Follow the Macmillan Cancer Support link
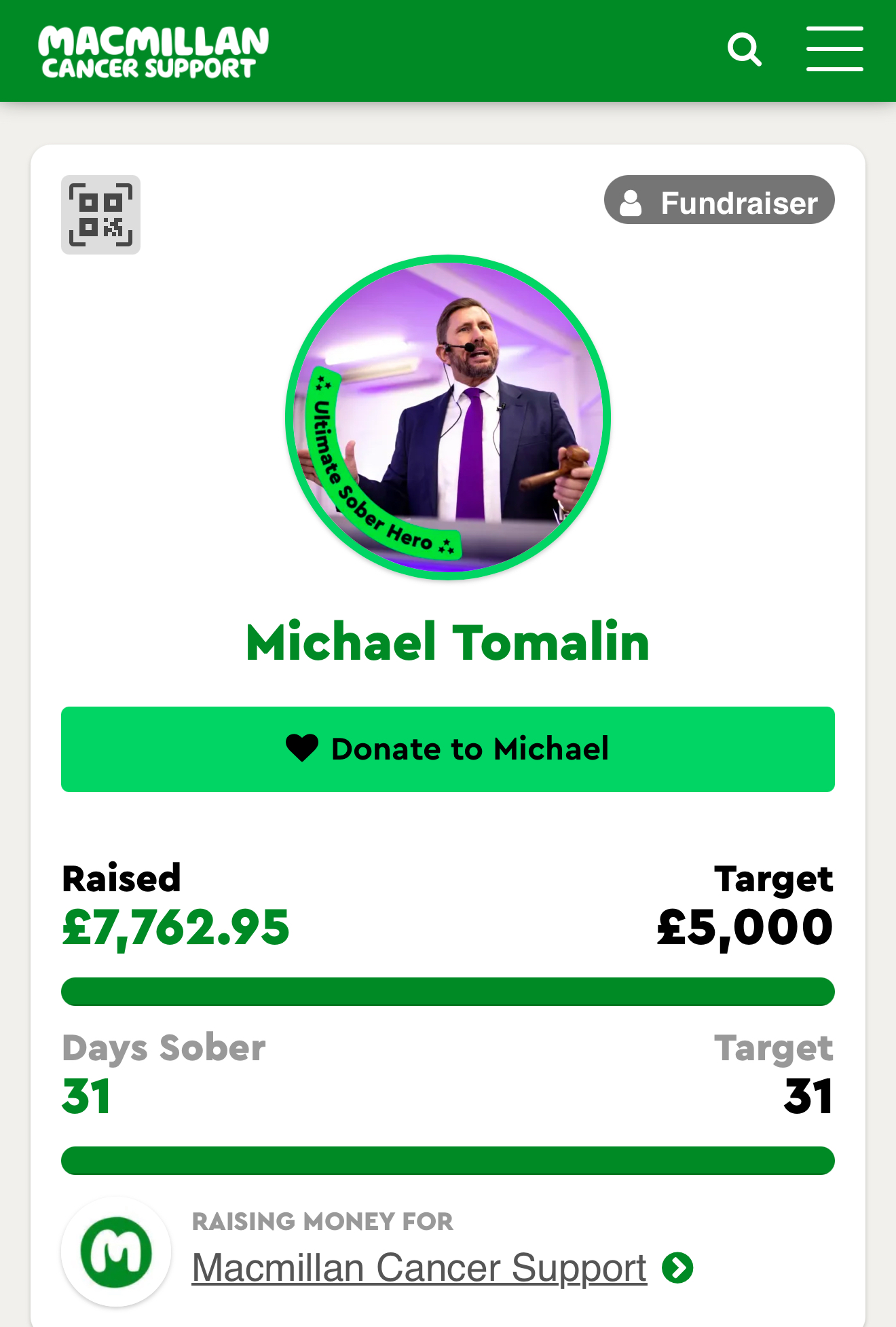The height and width of the screenshot is (1327, 896). (x=419, y=1267)
